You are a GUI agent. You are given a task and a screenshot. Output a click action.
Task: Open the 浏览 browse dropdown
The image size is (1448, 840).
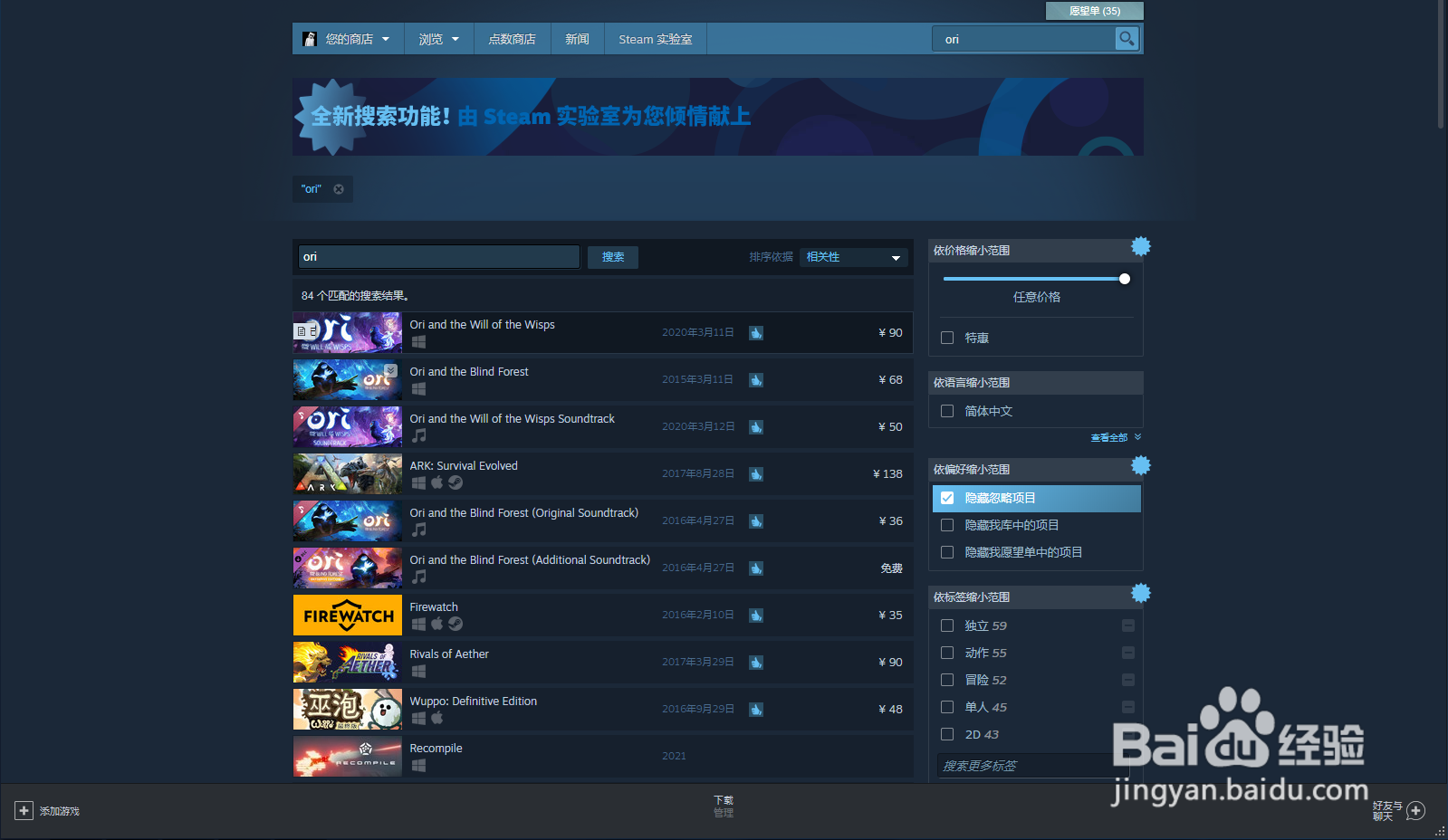pos(439,39)
